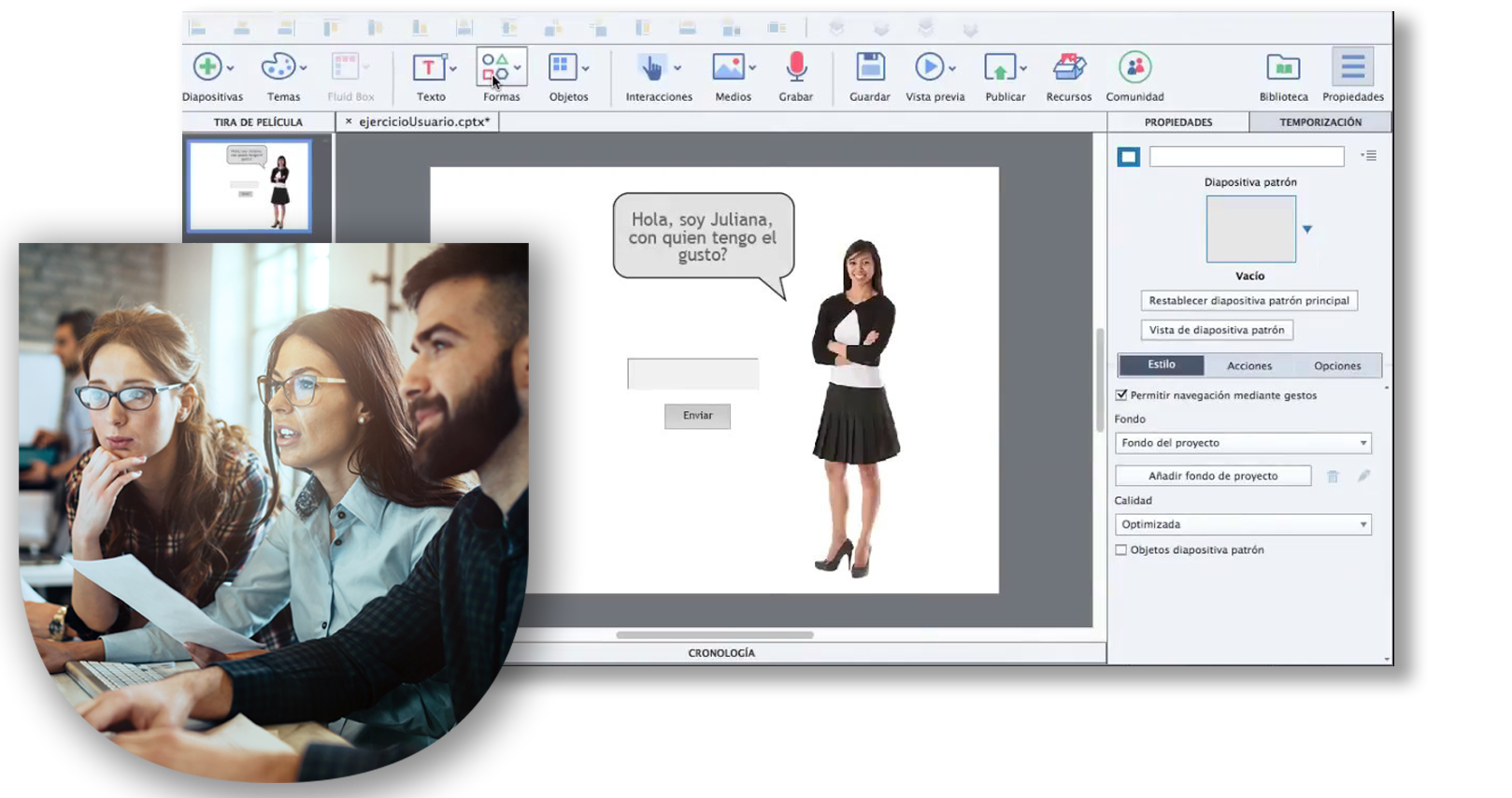The height and width of the screenshot is (798, 1512).
Task: Open the Diapositivas add-slide tool
Action: 207,67
